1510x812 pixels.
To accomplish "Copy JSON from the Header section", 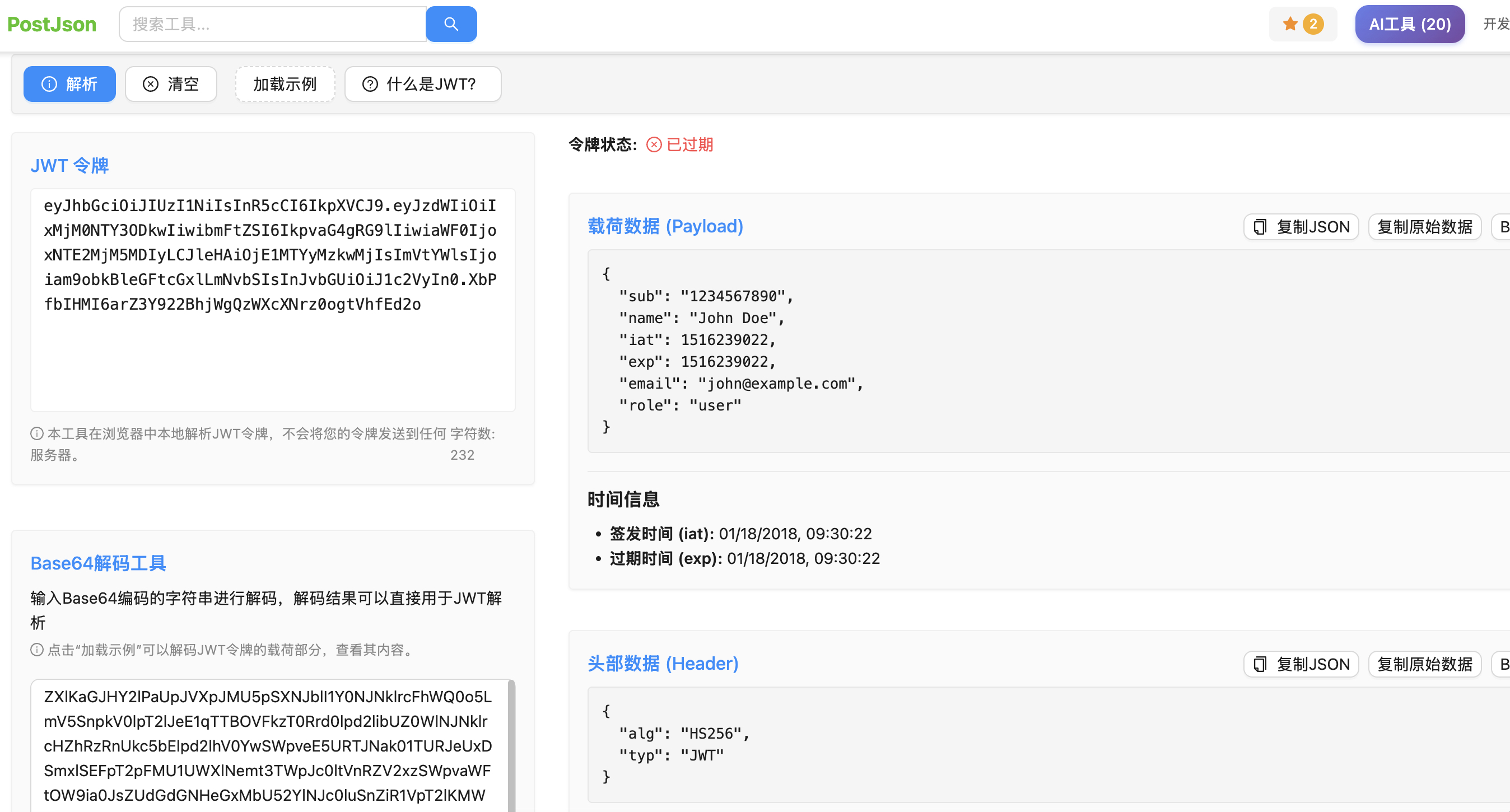I will pyautogui.click(x=1301, y=664).
